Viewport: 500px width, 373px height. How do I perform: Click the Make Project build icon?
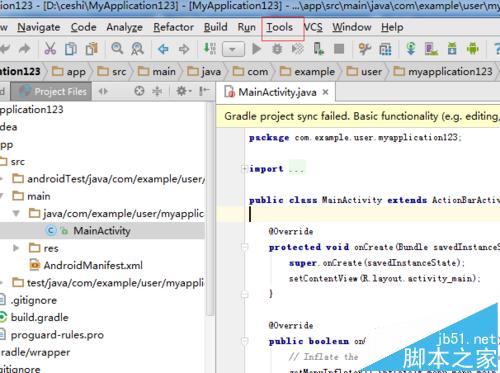coord(210,49)
